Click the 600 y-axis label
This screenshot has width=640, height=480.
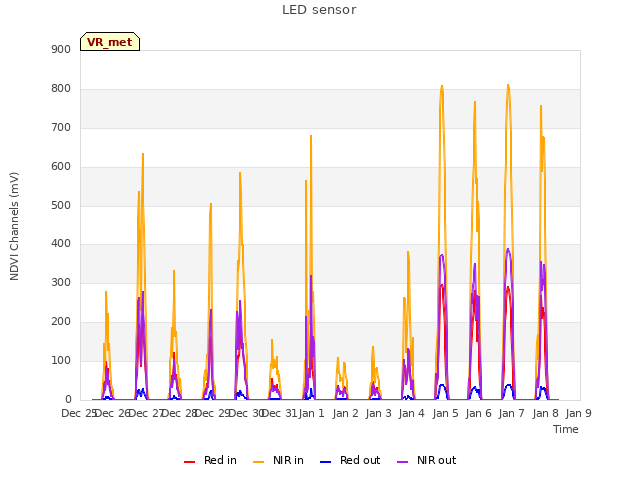[x=61, y=167]
